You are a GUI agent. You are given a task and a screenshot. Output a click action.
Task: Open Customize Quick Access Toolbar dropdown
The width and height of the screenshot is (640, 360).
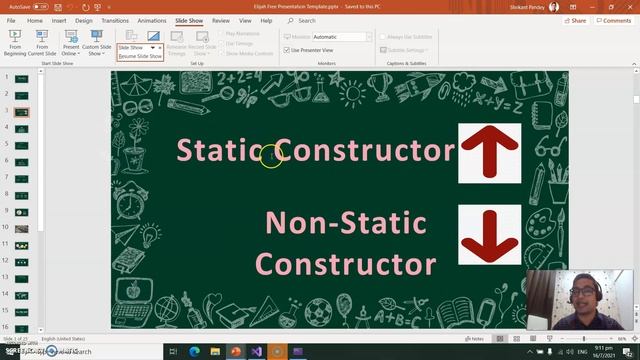pos(109,7)
